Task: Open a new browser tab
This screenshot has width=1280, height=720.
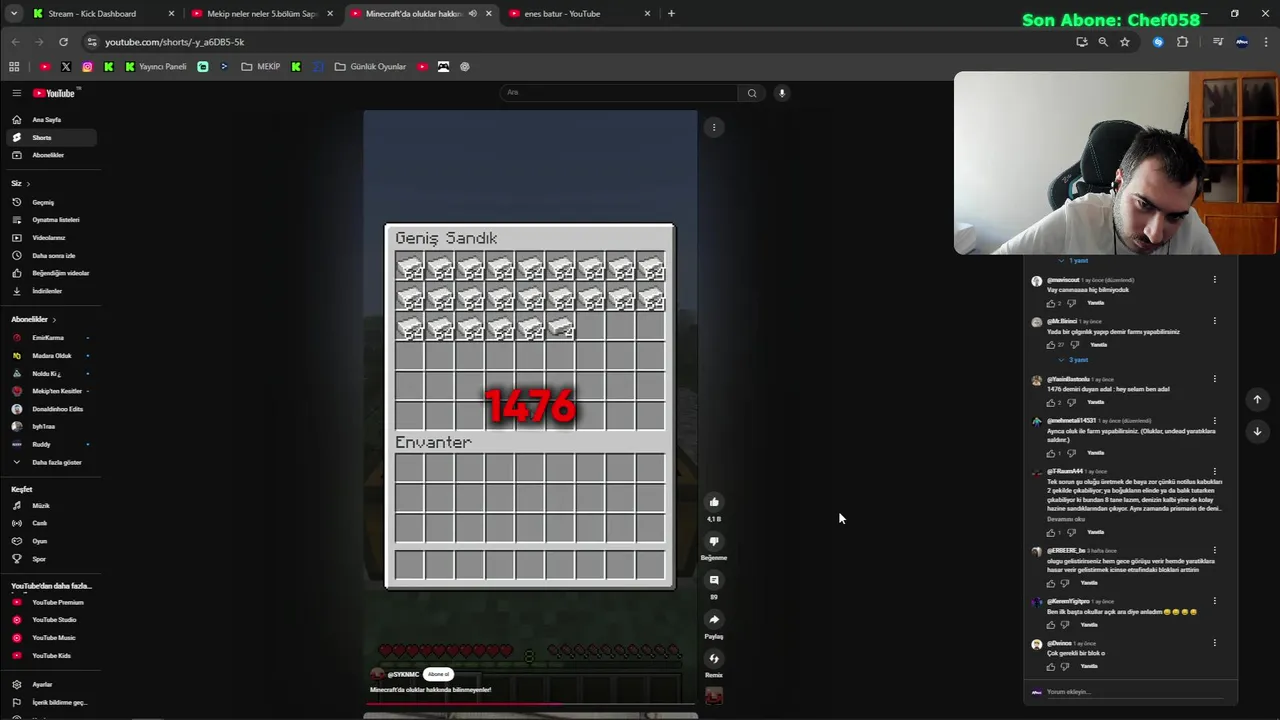Action: pos(671,14)
